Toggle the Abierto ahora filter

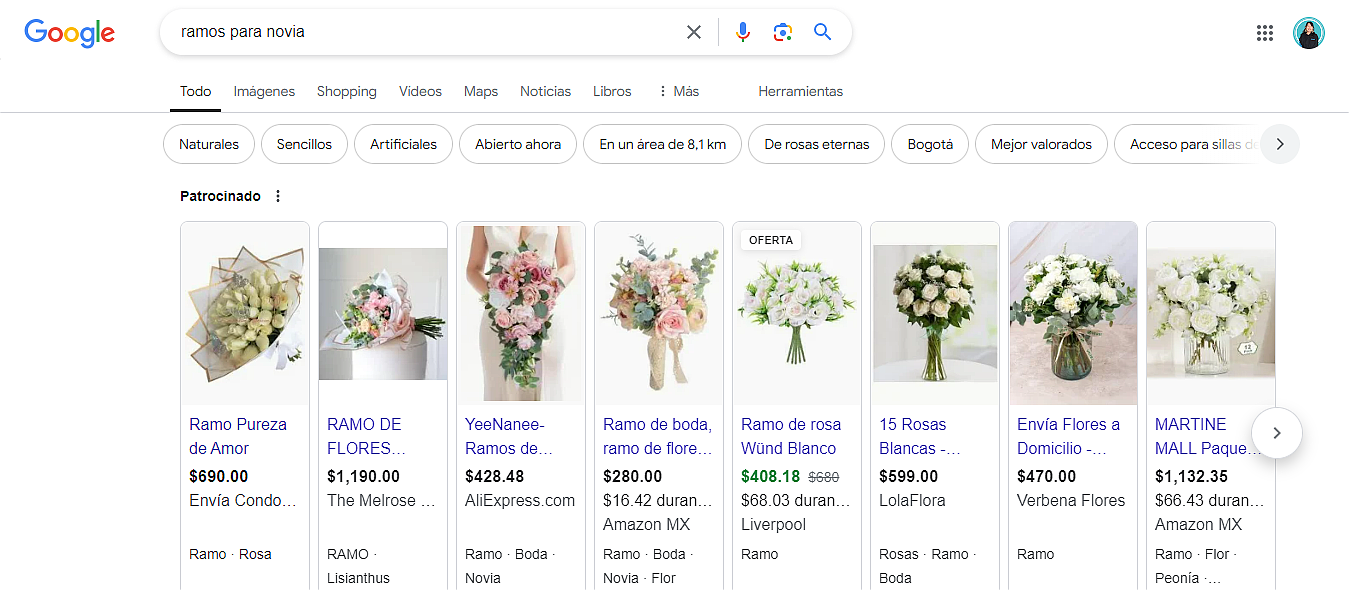518,144
